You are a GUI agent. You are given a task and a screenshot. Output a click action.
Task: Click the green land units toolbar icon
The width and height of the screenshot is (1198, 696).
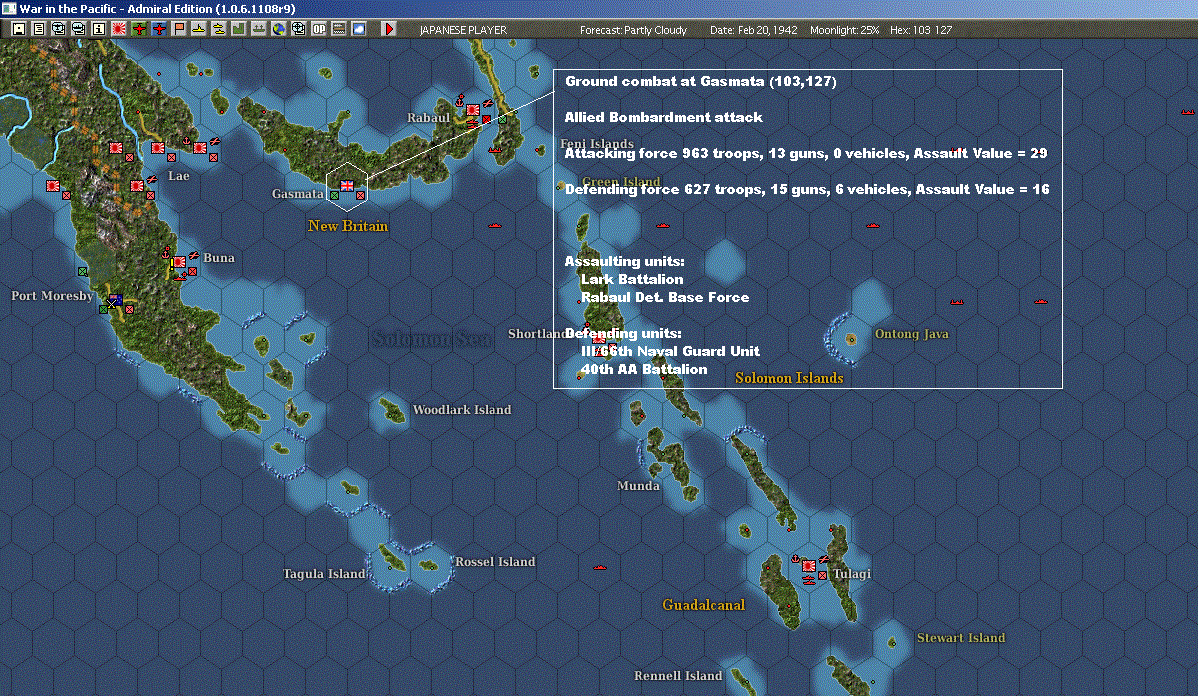[x=238, y=29]
